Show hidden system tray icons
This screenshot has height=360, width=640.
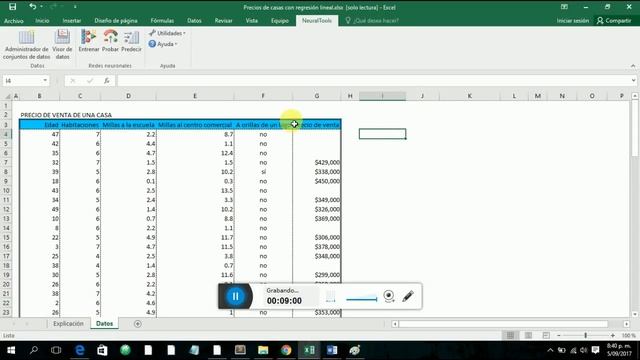coord(550,350)
